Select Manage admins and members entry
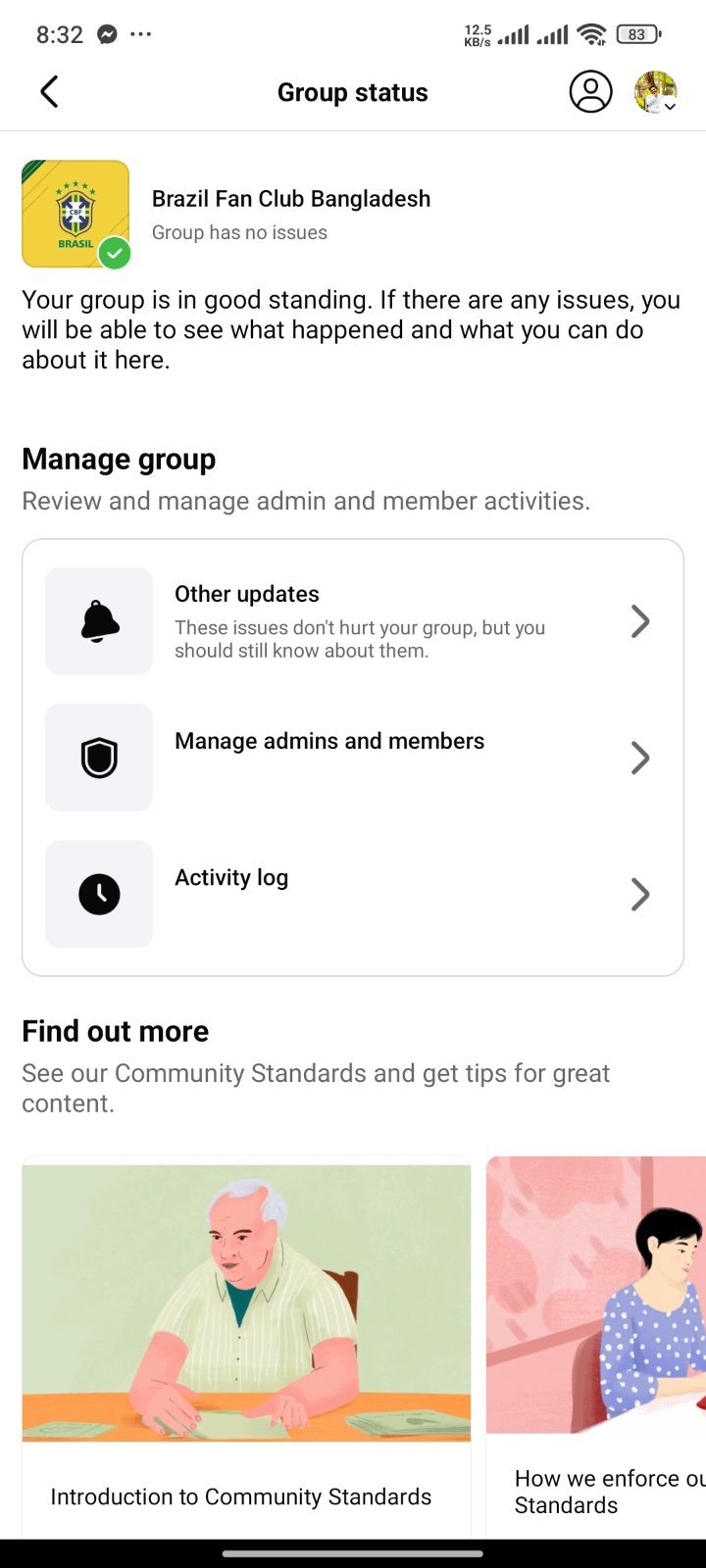 [x=353, y=758]
